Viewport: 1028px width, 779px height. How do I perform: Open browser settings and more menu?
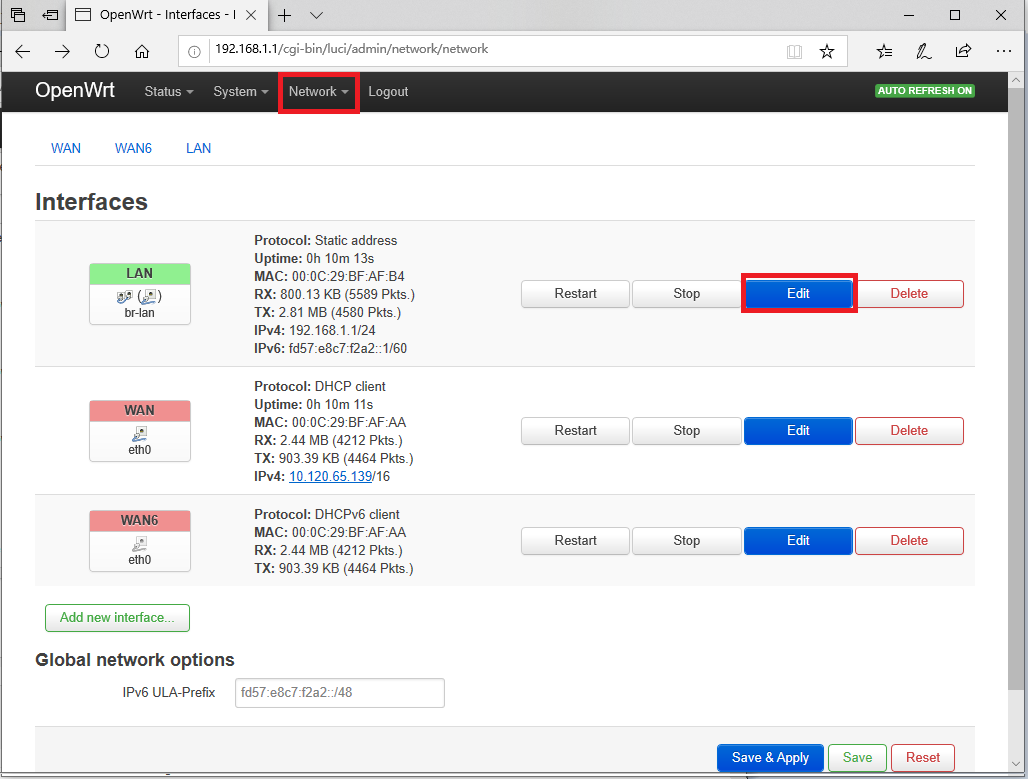point(1004,51)
